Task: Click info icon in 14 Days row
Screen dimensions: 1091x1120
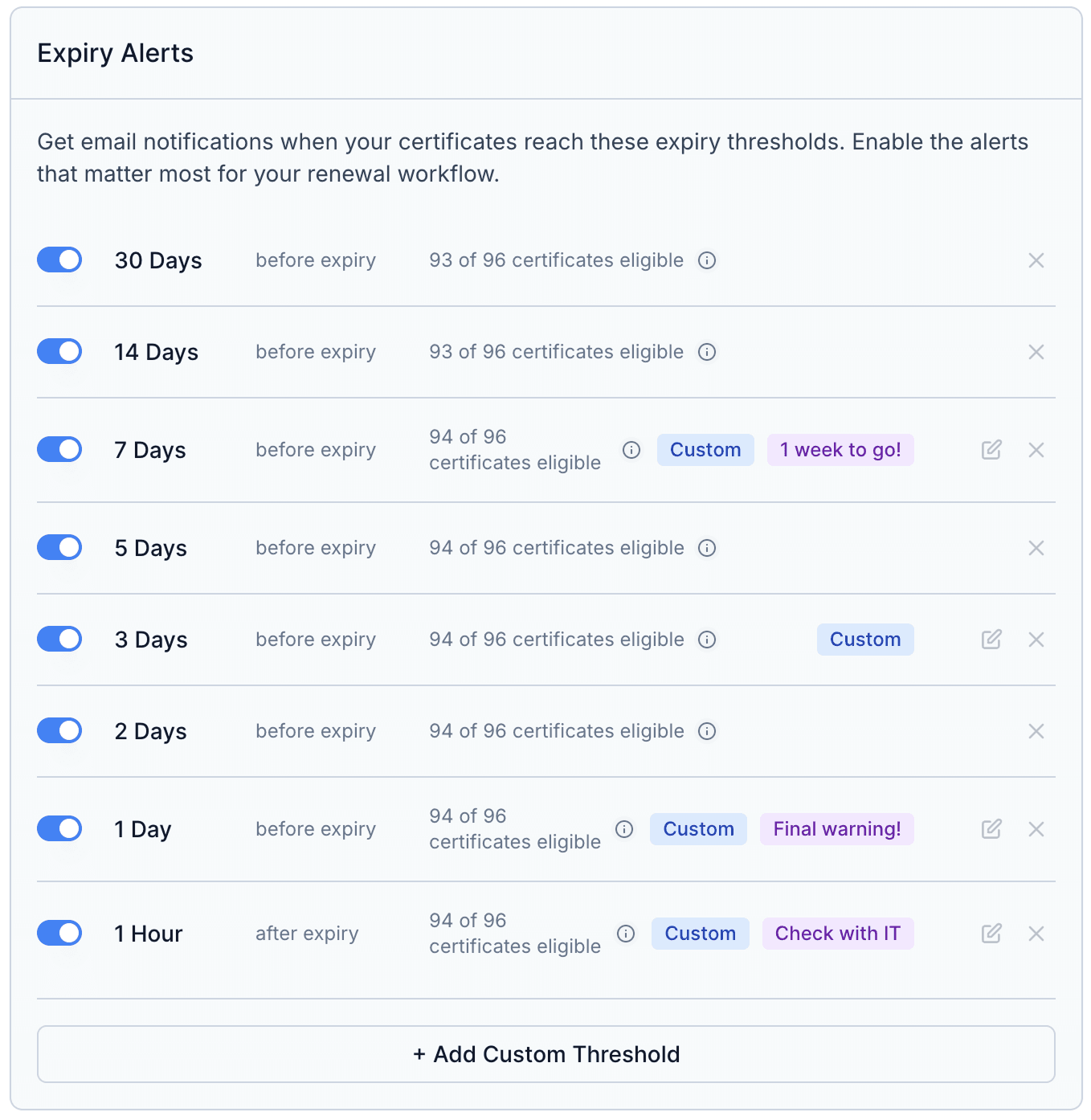Action: pyautogui.click(x=707, y=352)
